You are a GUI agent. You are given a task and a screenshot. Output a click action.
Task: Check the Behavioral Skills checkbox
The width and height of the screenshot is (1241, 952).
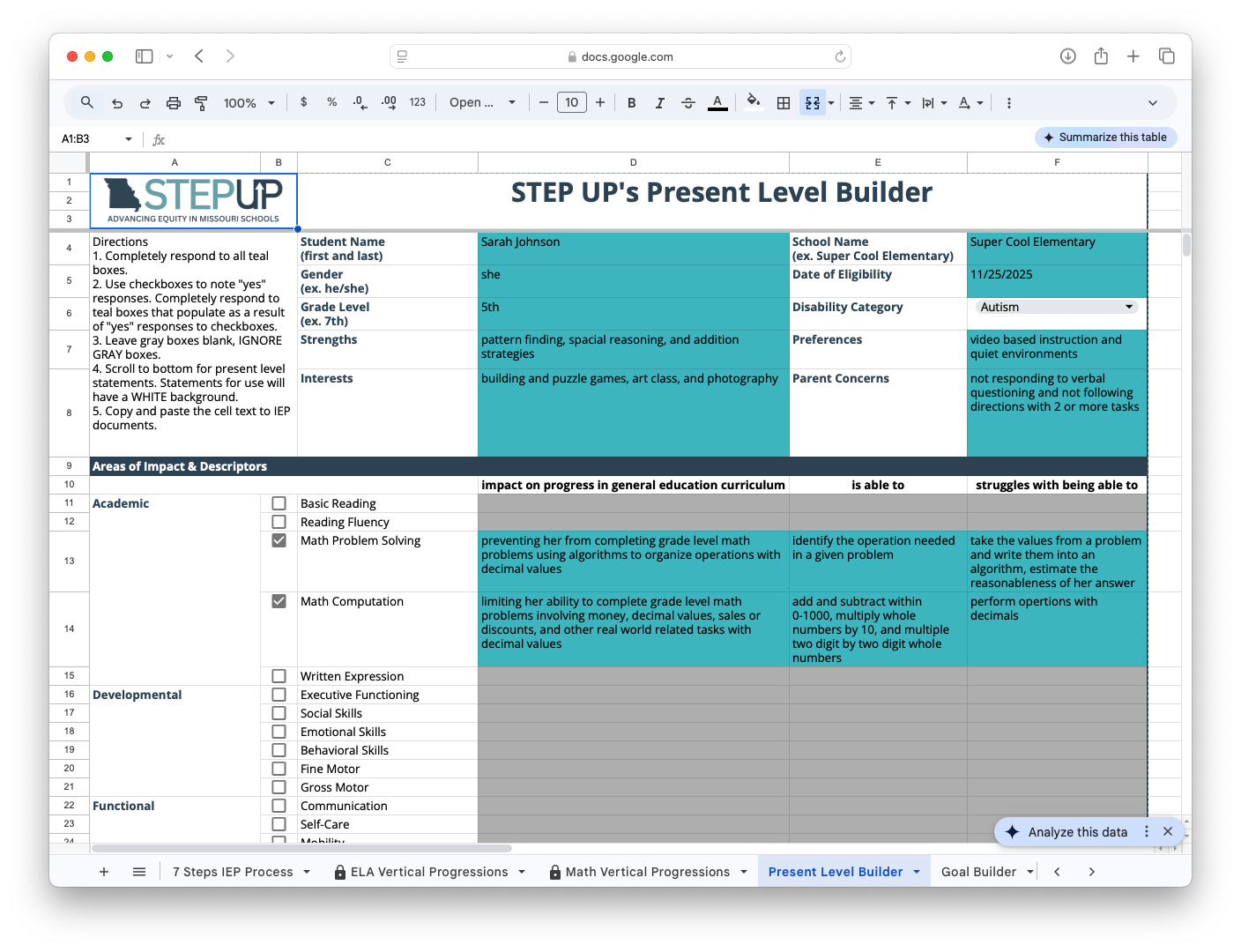279,750
